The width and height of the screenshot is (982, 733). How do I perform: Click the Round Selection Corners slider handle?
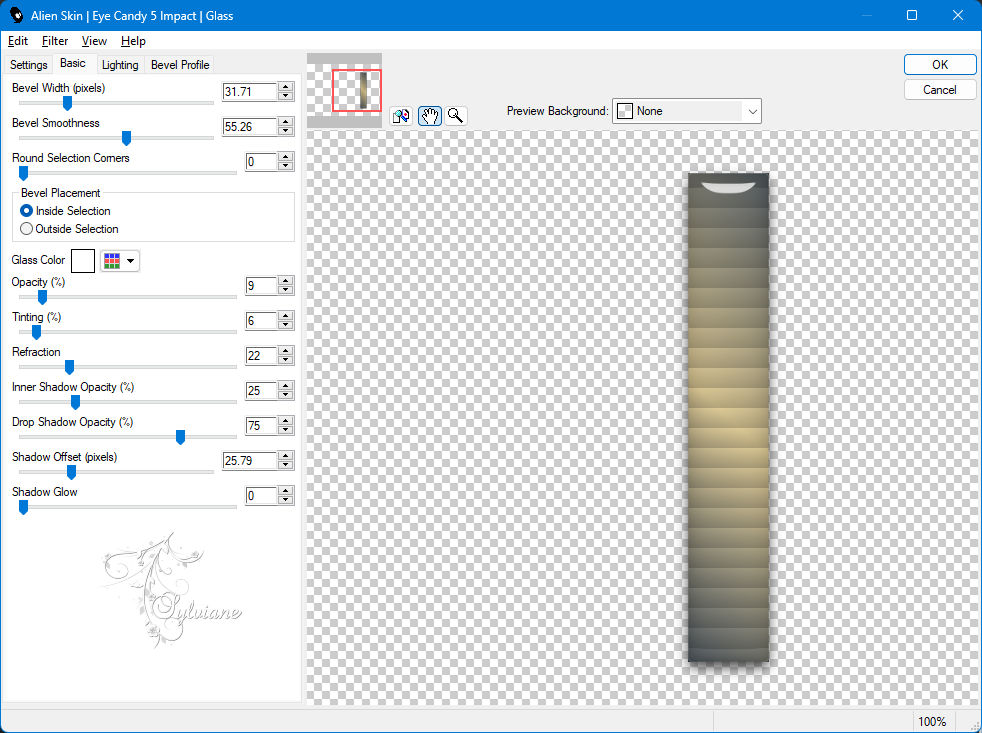pos(23,173)
